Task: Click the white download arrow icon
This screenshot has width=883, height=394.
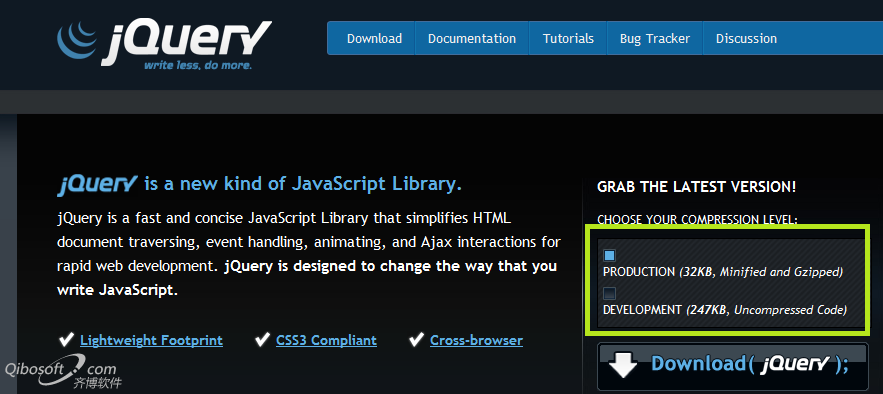Action: point(623,365)
